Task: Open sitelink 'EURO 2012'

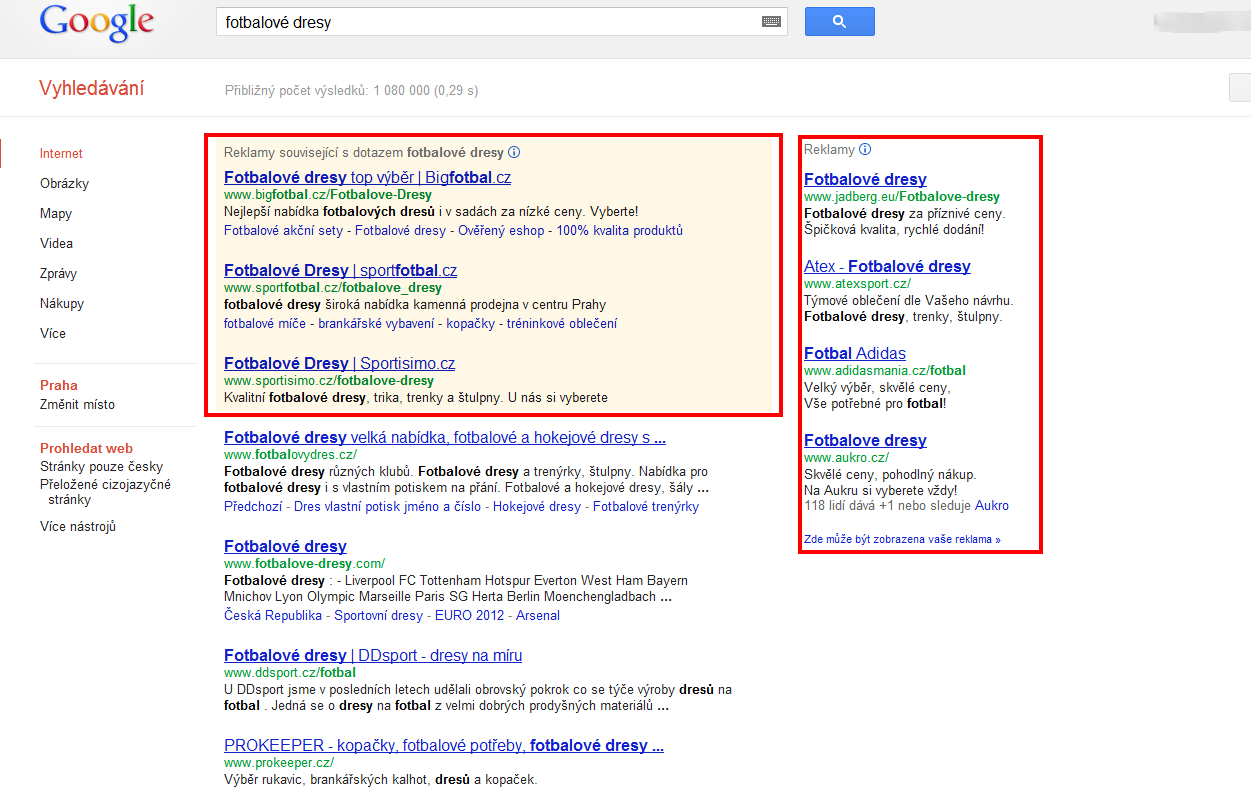Action: coord(470,616)
